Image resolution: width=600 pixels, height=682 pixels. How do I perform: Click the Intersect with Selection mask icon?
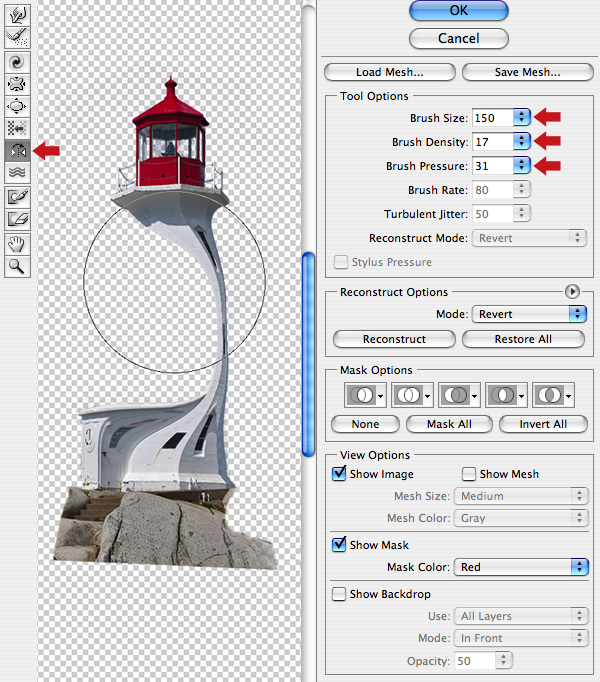click(506, 395)
